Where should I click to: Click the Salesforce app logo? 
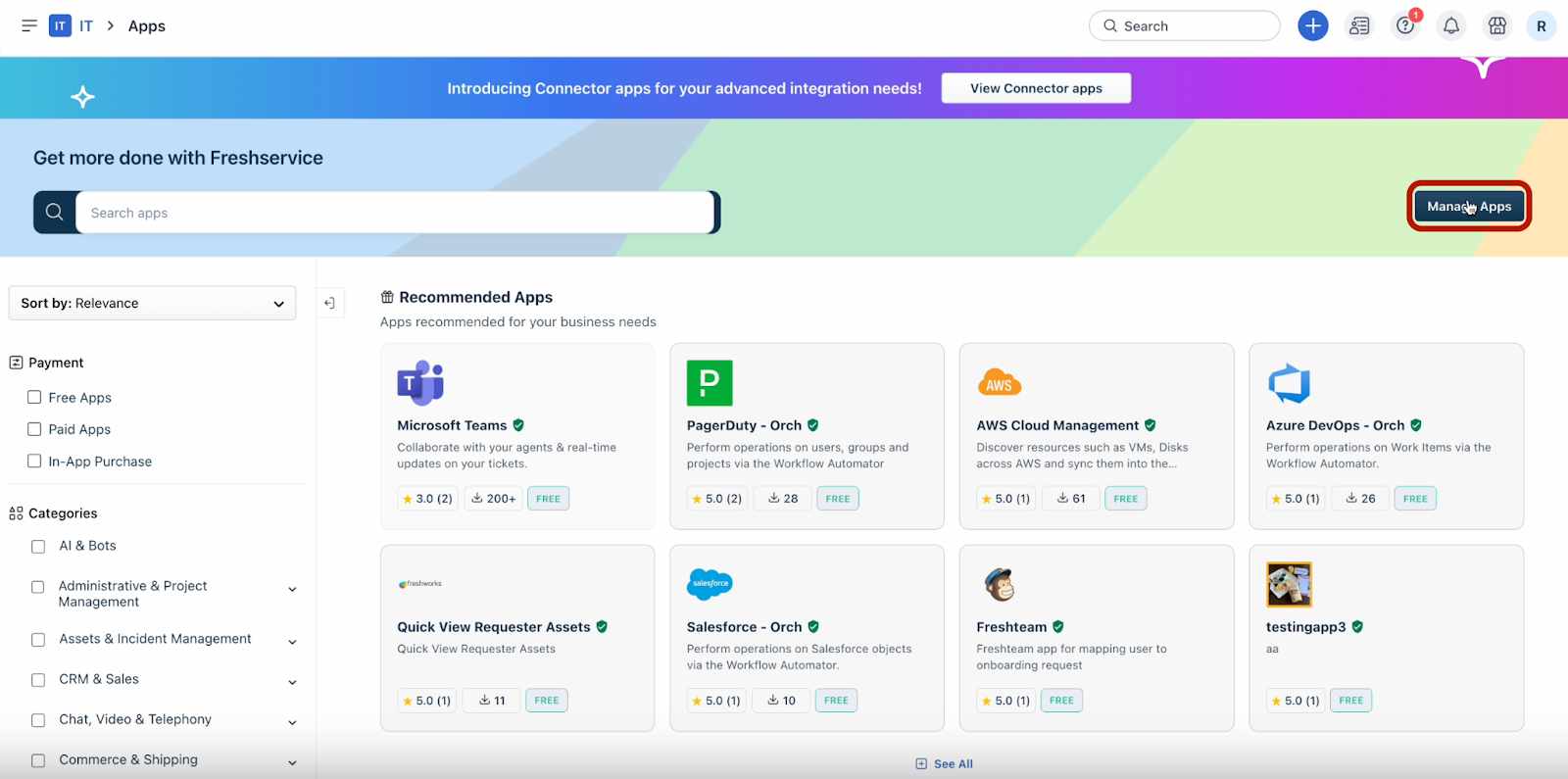pos(710,584)
